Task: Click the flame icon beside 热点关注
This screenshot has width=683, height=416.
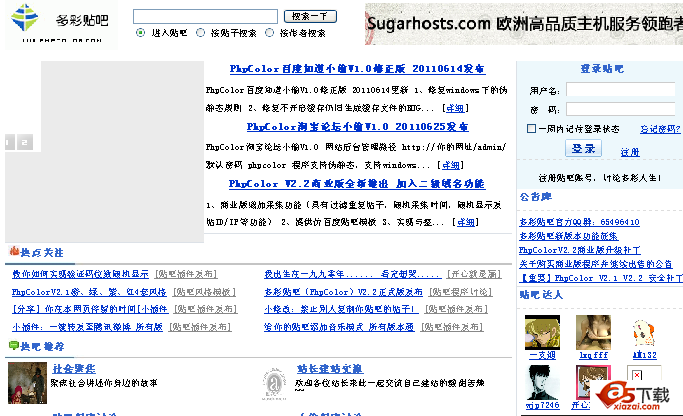Action: [x=14, y=251]
